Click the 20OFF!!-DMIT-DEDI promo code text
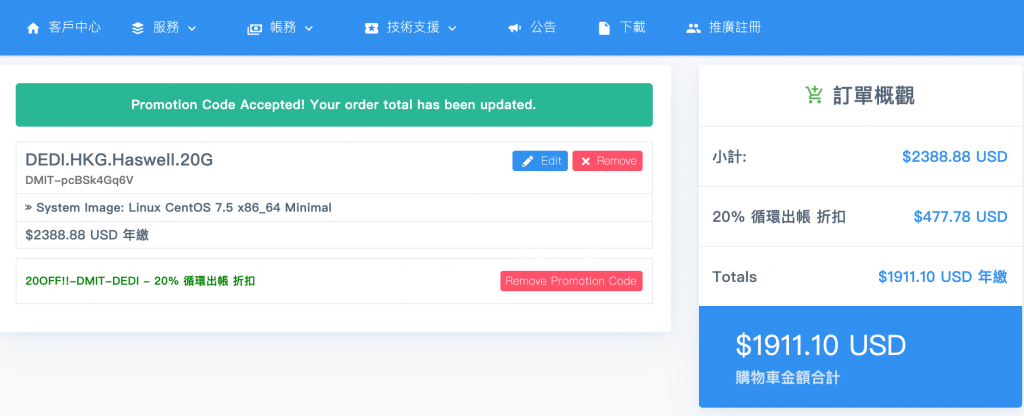1024x416 pixels. pos(140,281)
